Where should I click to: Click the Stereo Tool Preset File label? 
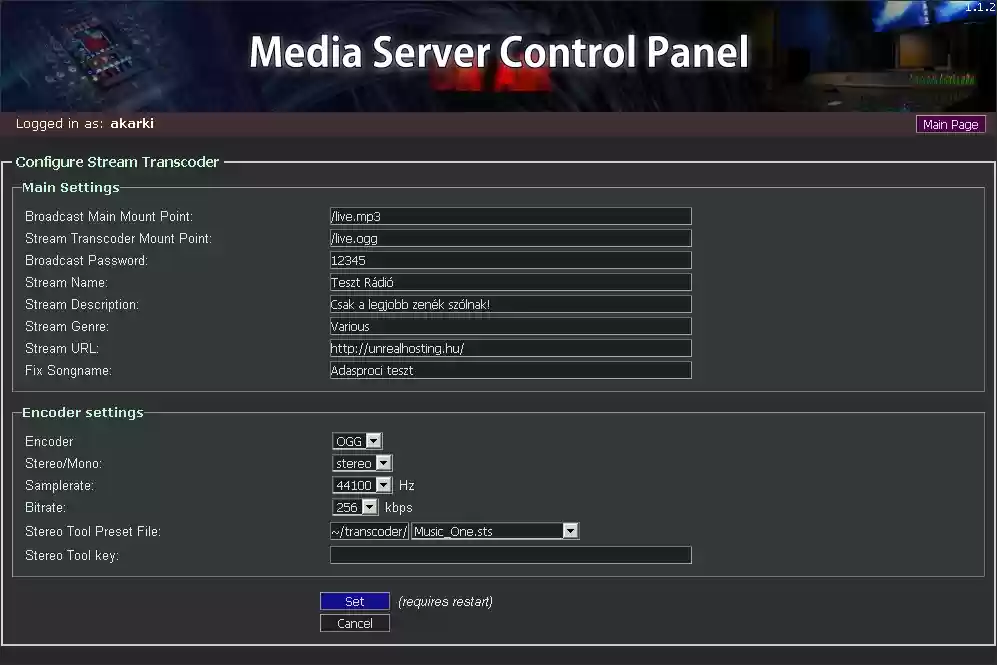[93, 531]
